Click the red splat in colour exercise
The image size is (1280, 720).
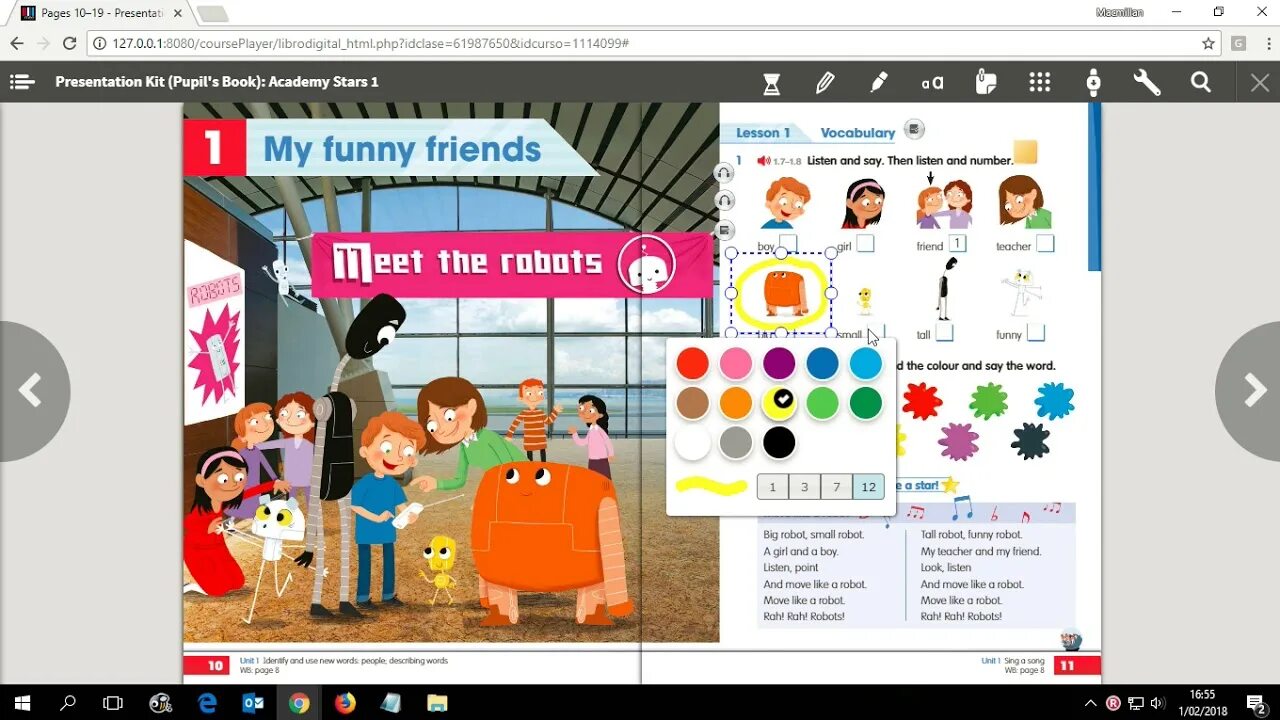922,401
